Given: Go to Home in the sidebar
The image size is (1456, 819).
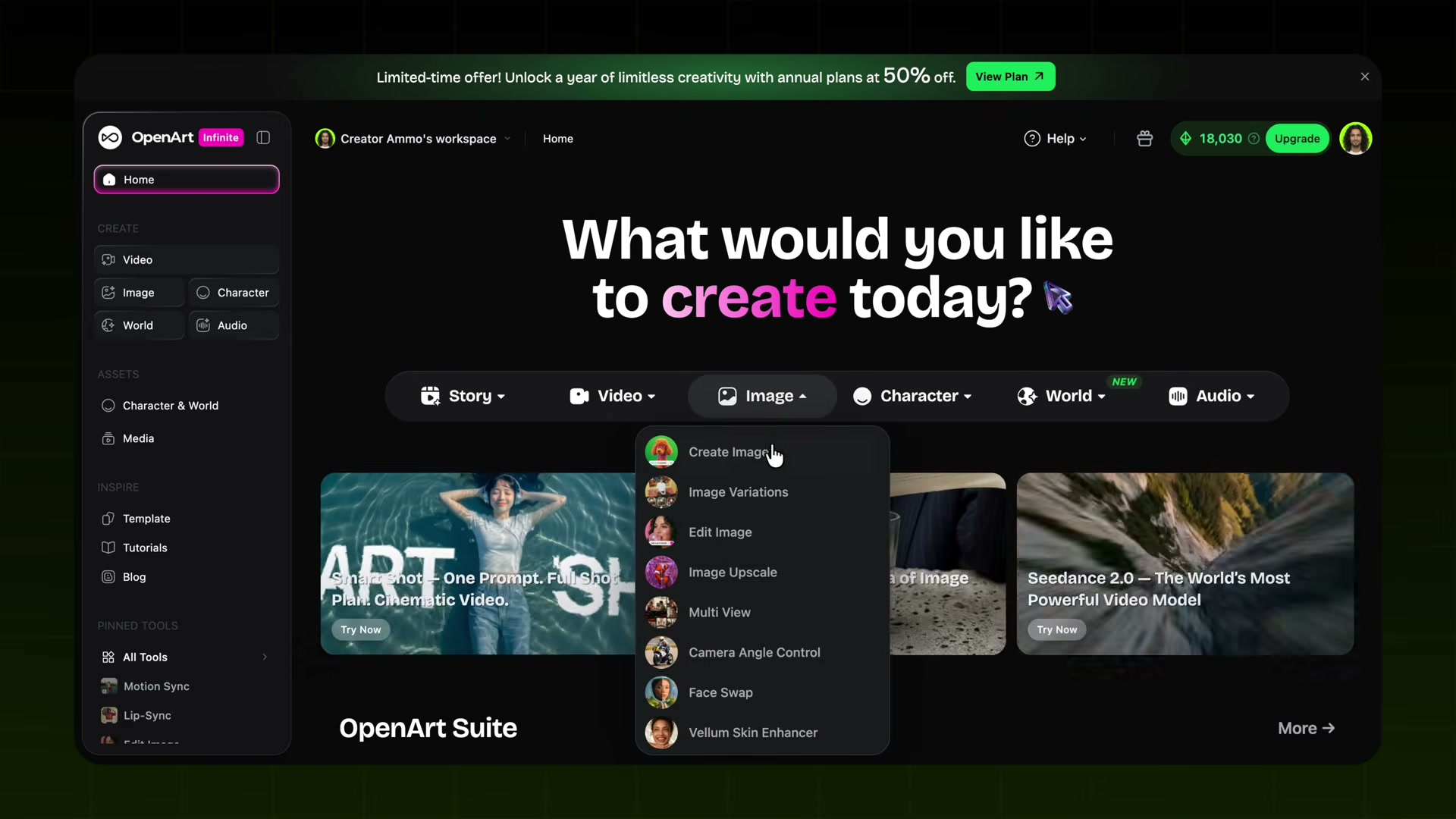Looking at the screenshot, I should 187,180.
